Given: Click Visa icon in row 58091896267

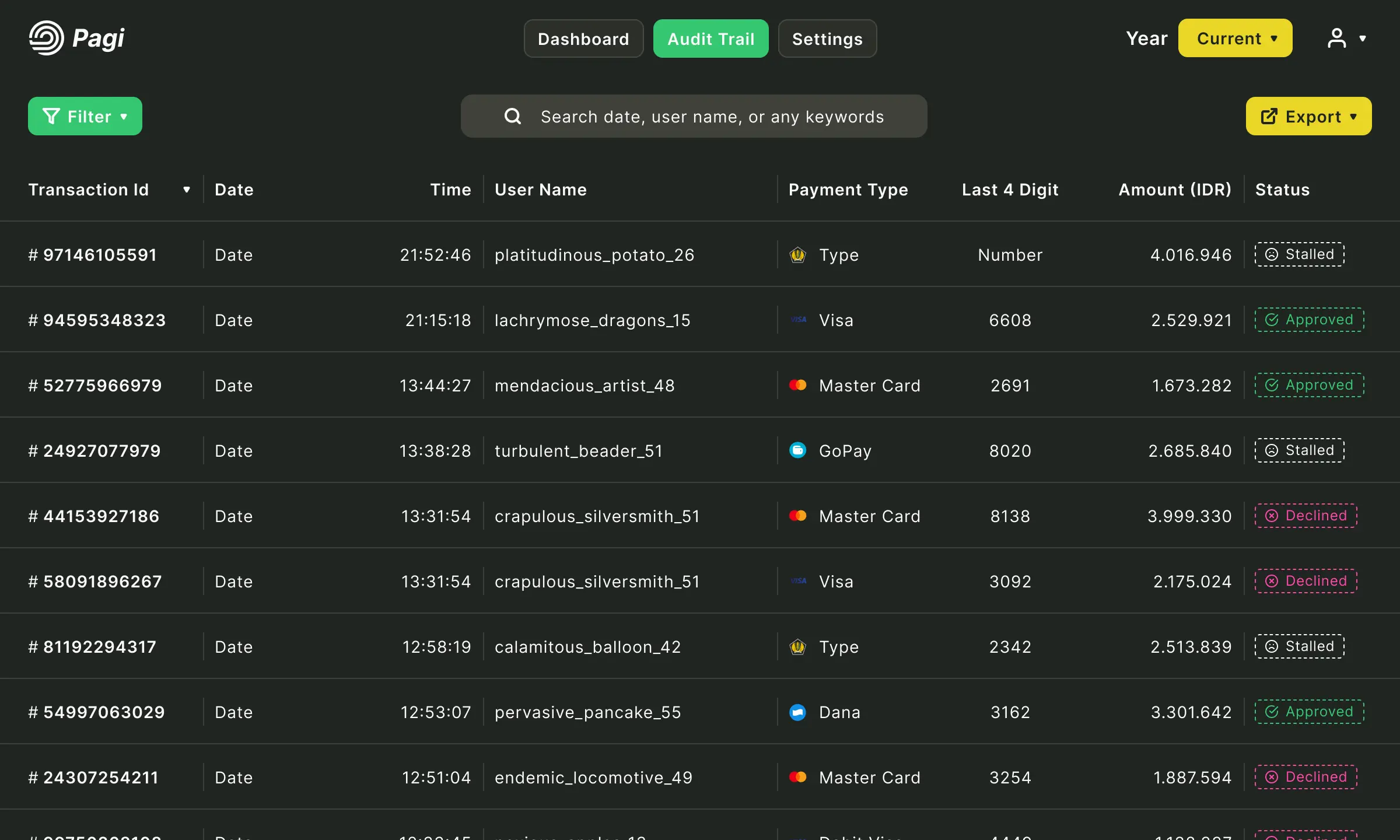Looking at the screenshot, I should [797, 581].
